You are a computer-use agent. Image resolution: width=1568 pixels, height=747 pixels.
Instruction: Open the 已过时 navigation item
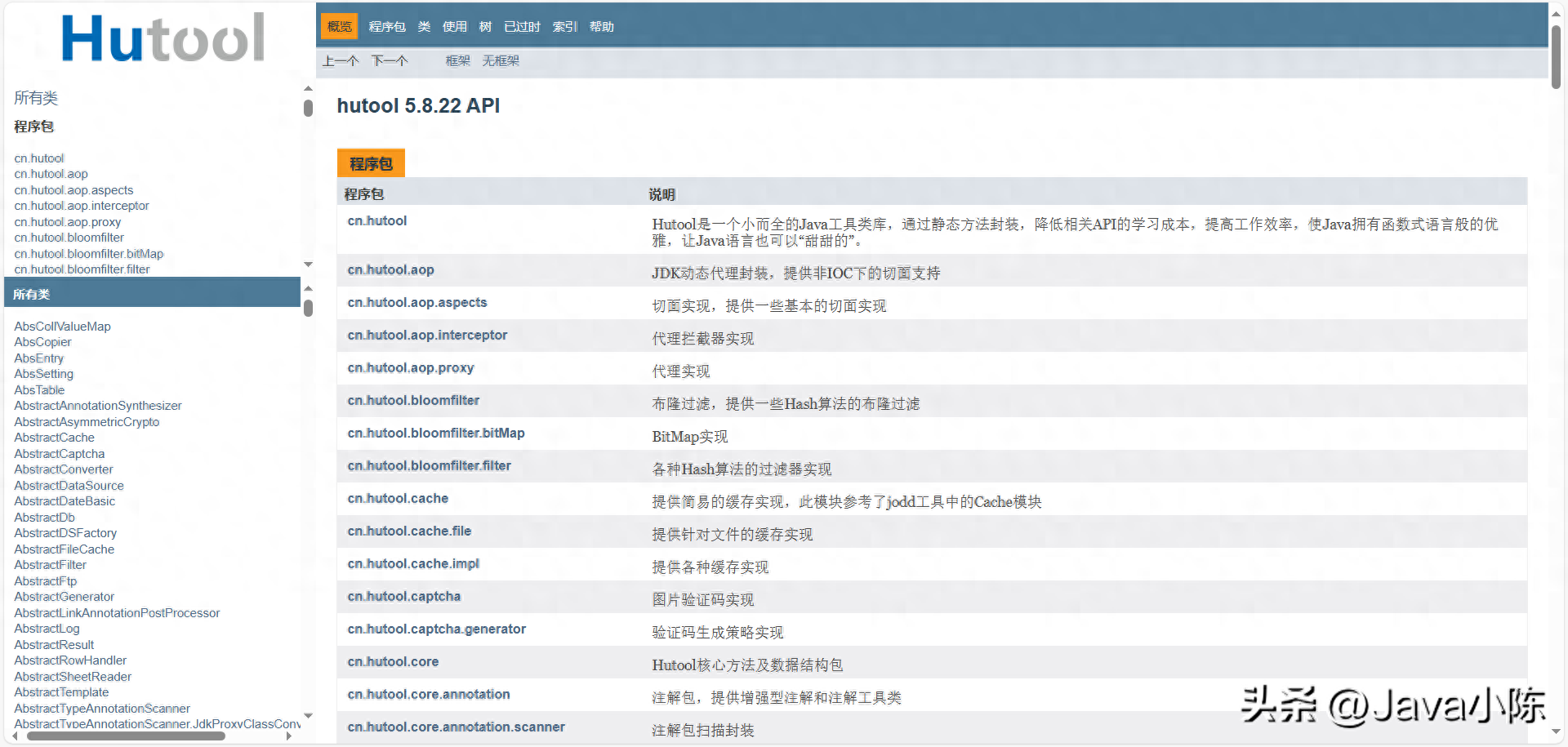tap(522, 27)
